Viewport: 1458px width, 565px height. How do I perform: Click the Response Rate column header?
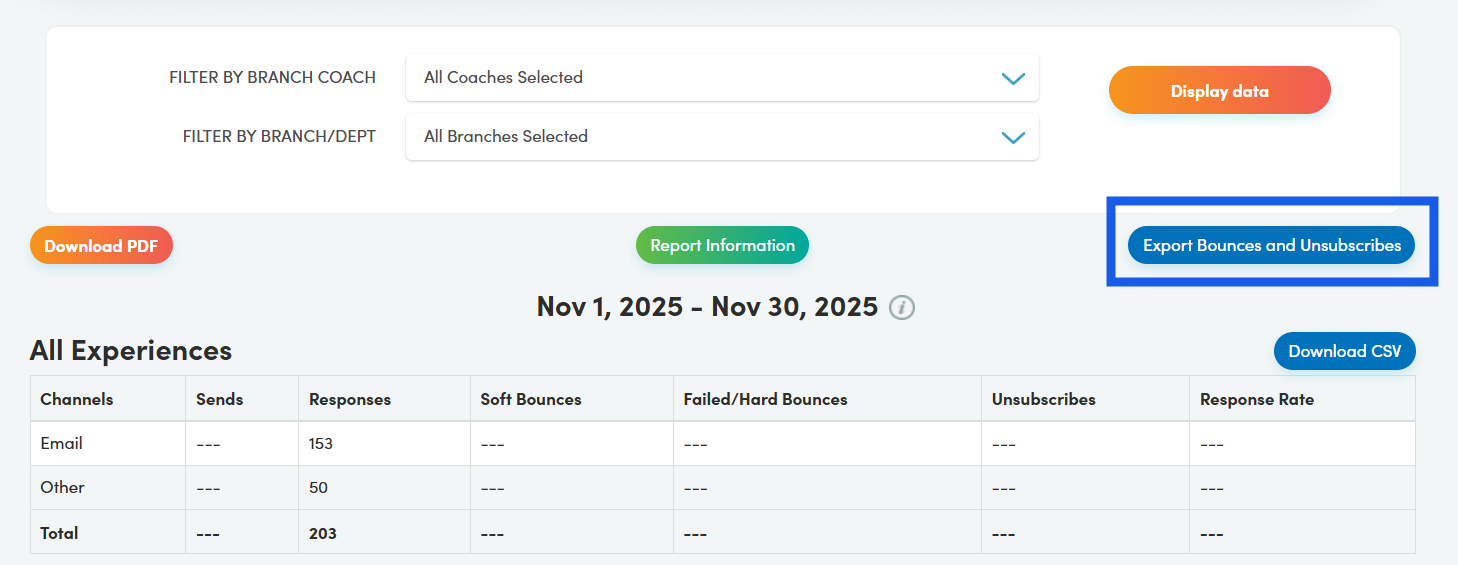pyautogui.click(x=1257, y=399)
